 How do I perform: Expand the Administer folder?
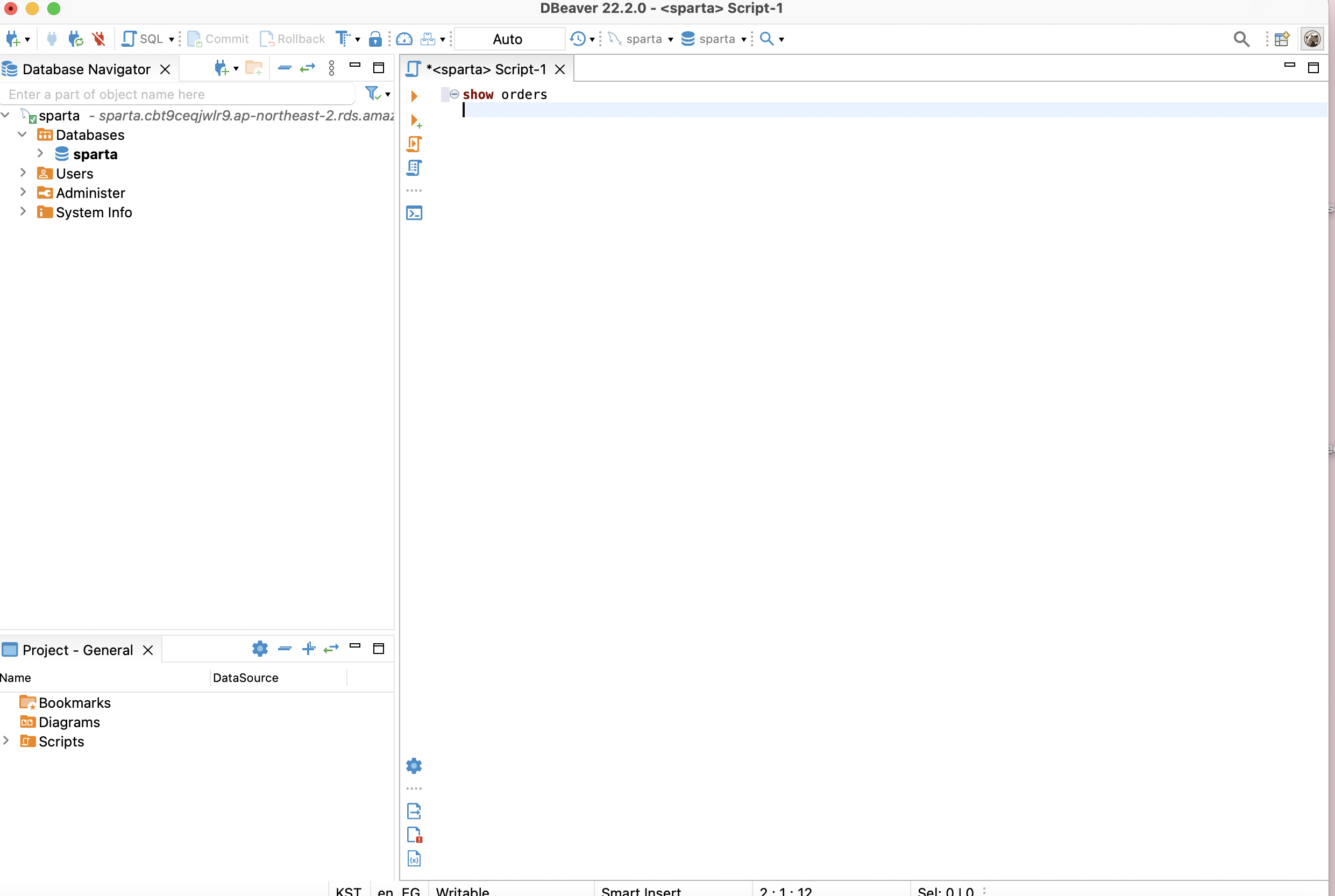pos(23,193)
